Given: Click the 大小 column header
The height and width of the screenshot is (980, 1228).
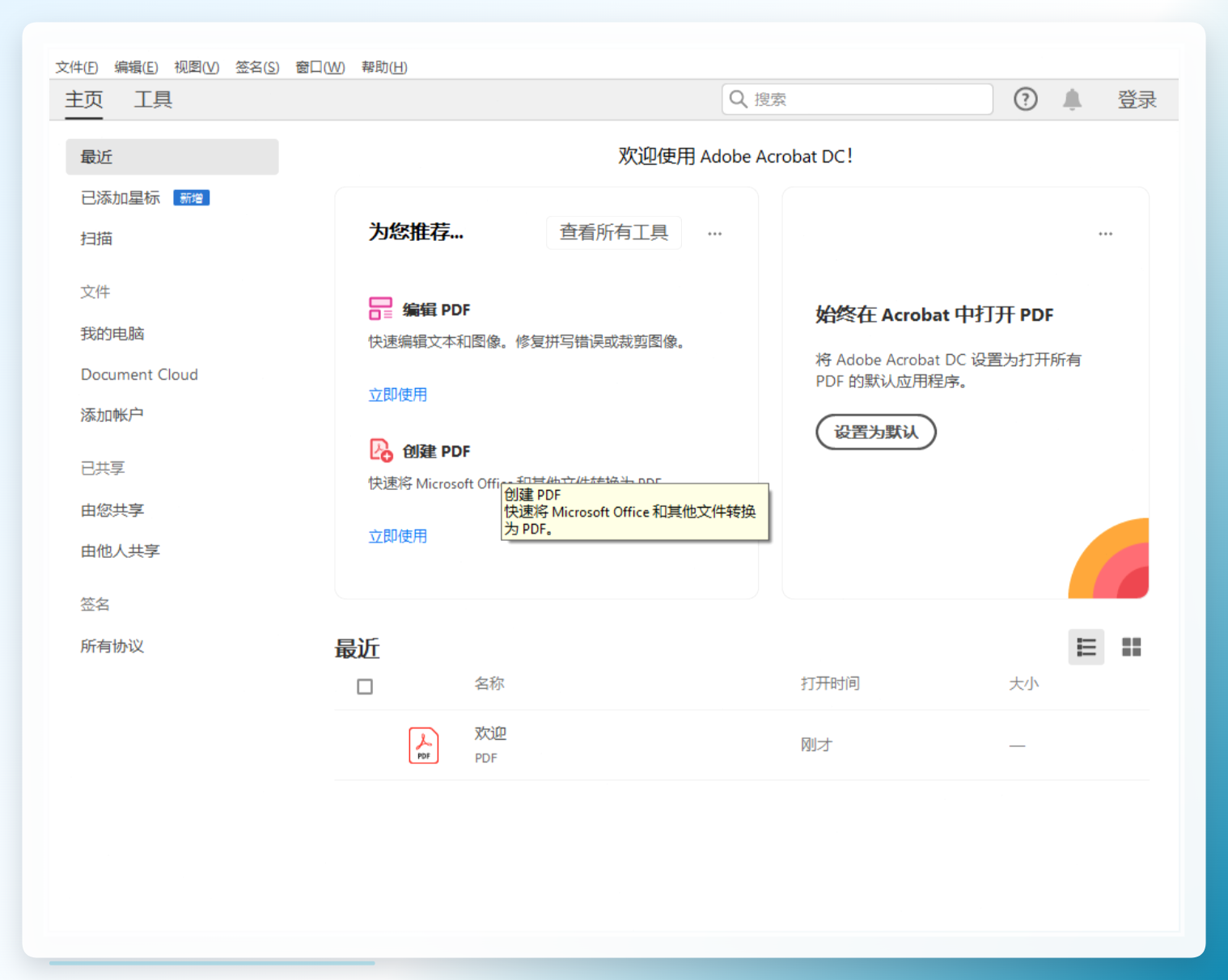Looking at the screenshot, I should click(x=1023, y=683).
